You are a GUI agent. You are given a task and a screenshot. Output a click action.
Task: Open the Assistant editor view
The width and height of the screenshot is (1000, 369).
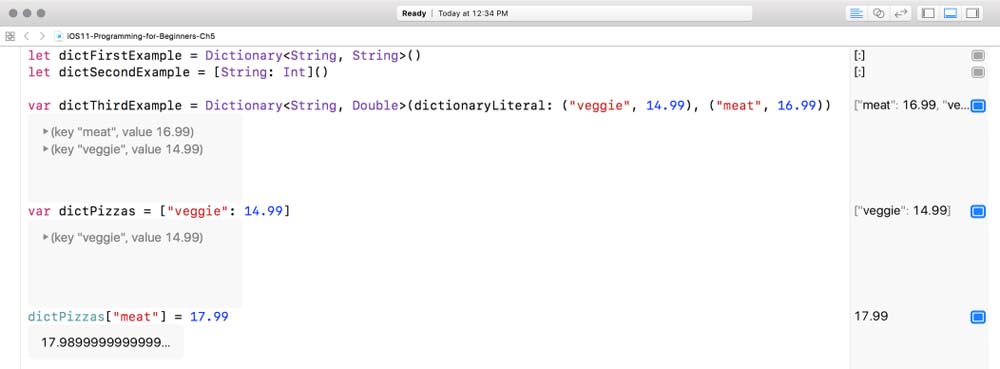click(878, 13)
